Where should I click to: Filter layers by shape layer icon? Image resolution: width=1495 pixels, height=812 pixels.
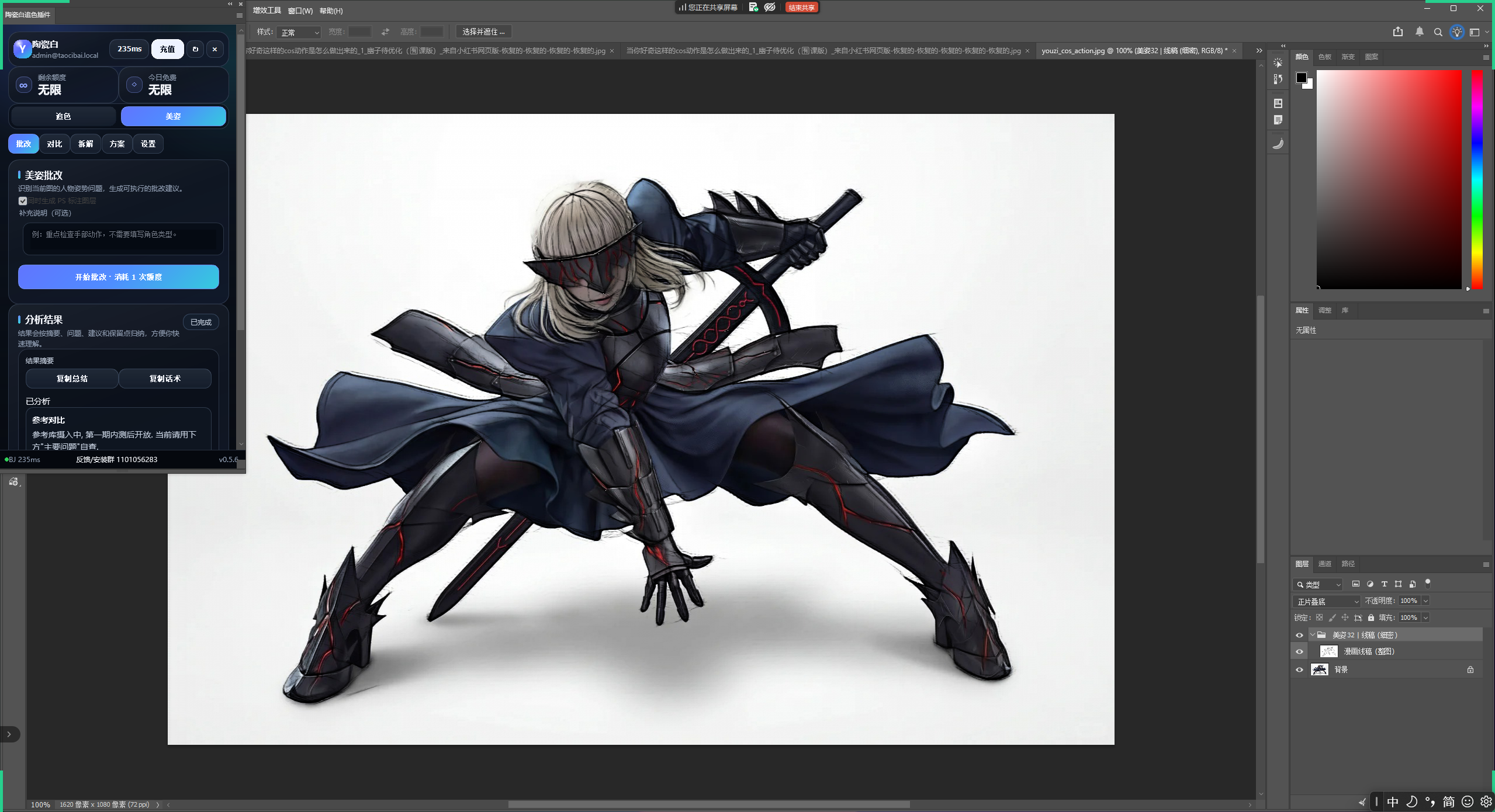coord(1398,584)
